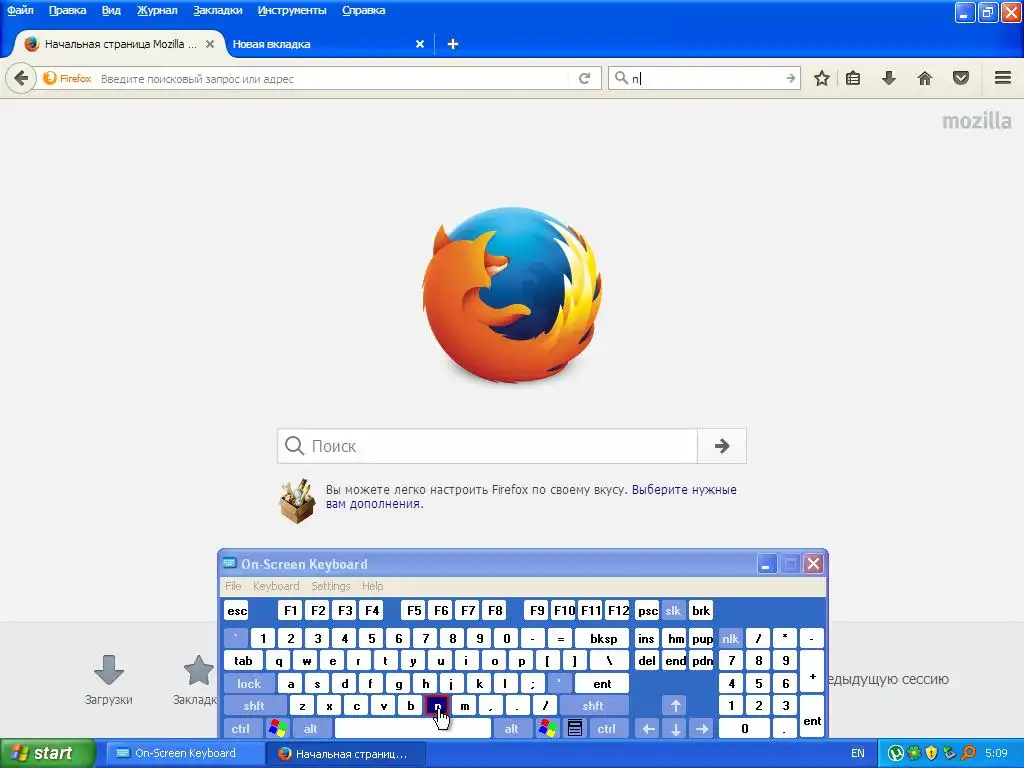Open On-Screen Keyboard's Keyboard menu
1024x768 pixels.
[276, 586]
